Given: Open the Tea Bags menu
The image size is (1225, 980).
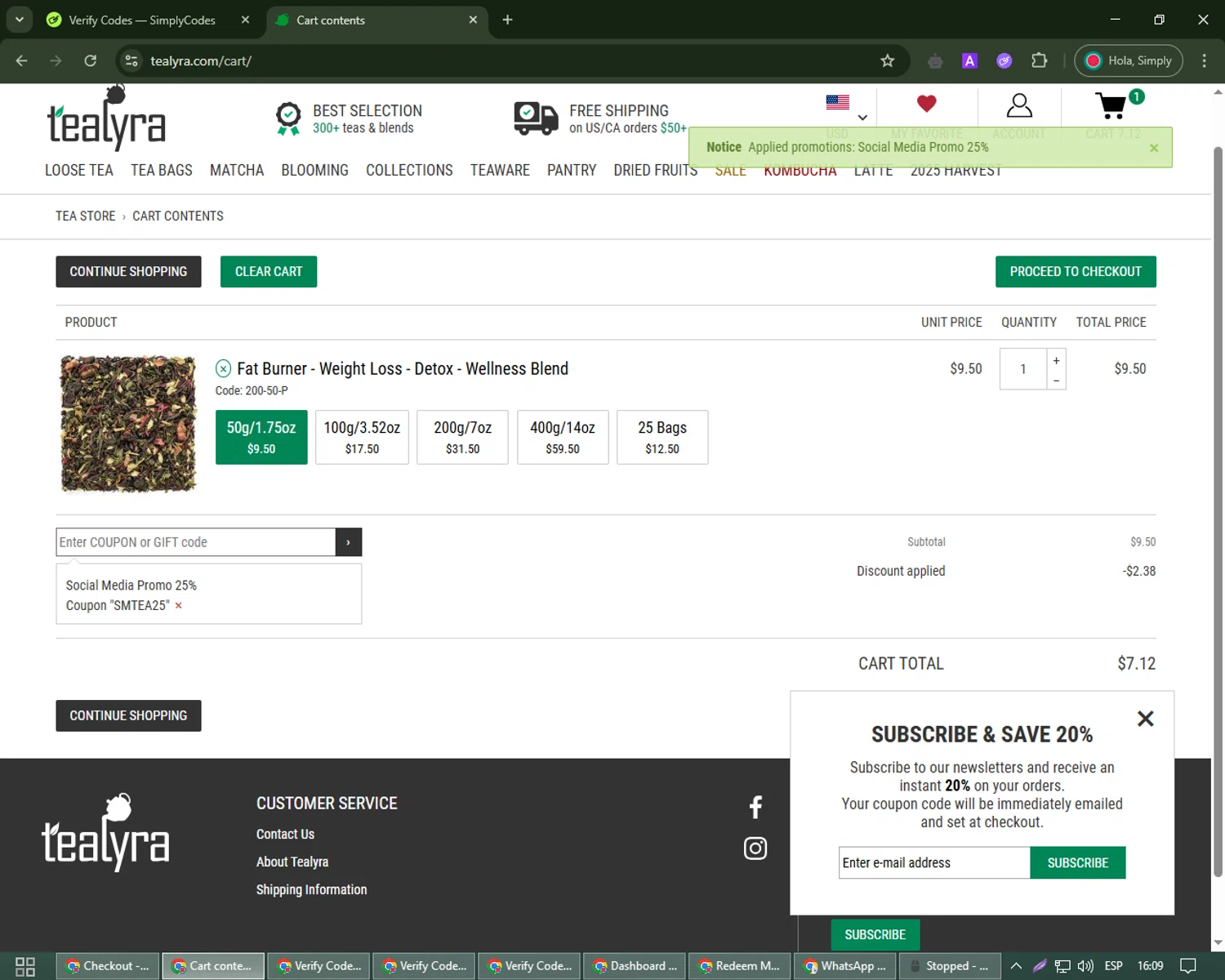Looking at the screenshot, I should tap(162, 170).
